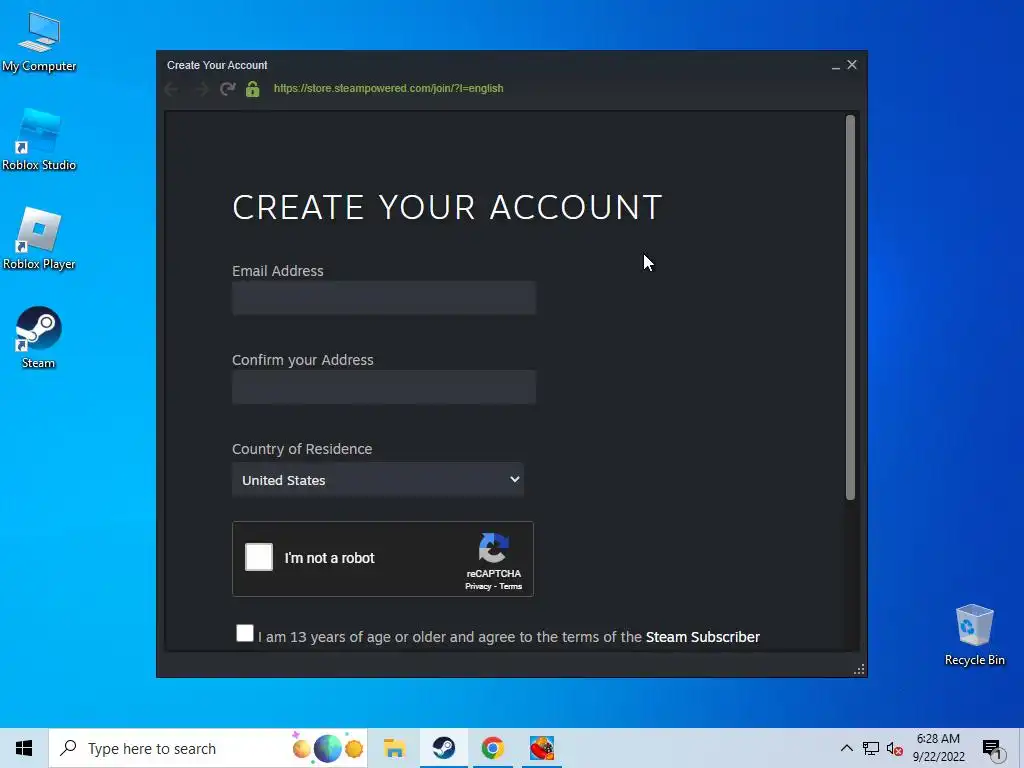The height and width of the screenshot is (768, 1024).
Task: Show hidden system tray icons
Action: coord(846,748)
